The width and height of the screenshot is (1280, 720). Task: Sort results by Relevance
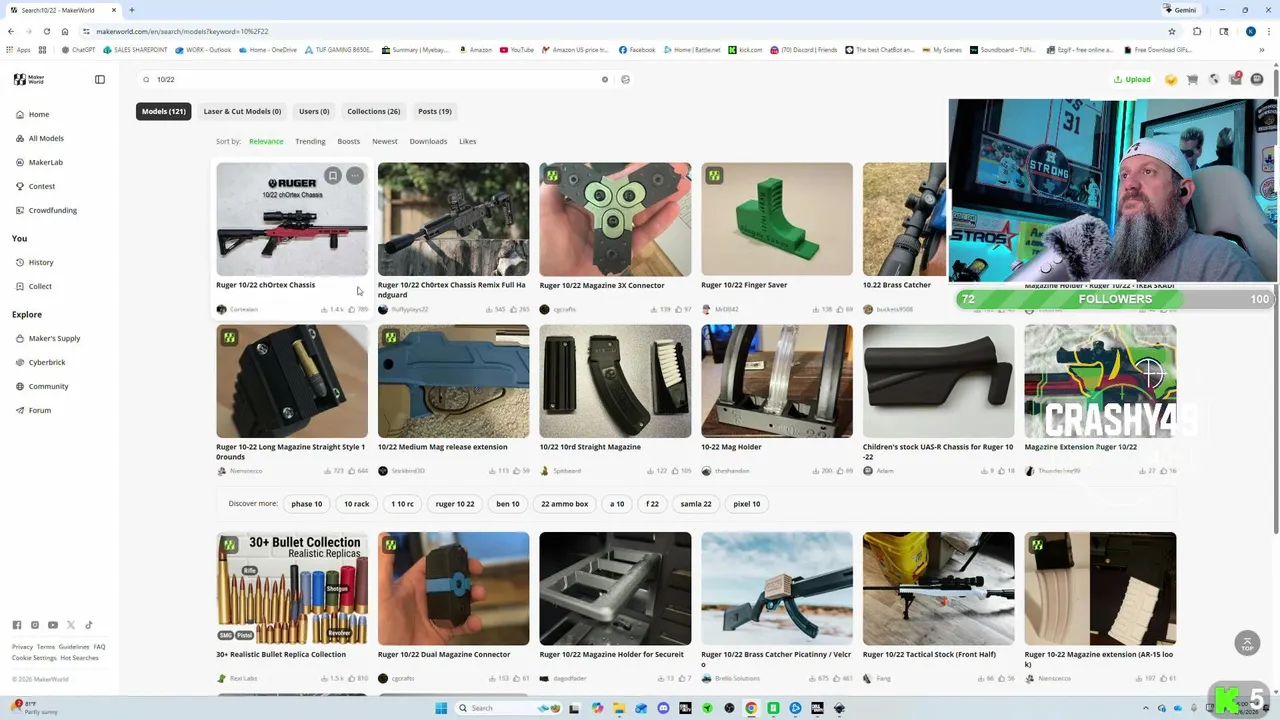tap(266, 141)
